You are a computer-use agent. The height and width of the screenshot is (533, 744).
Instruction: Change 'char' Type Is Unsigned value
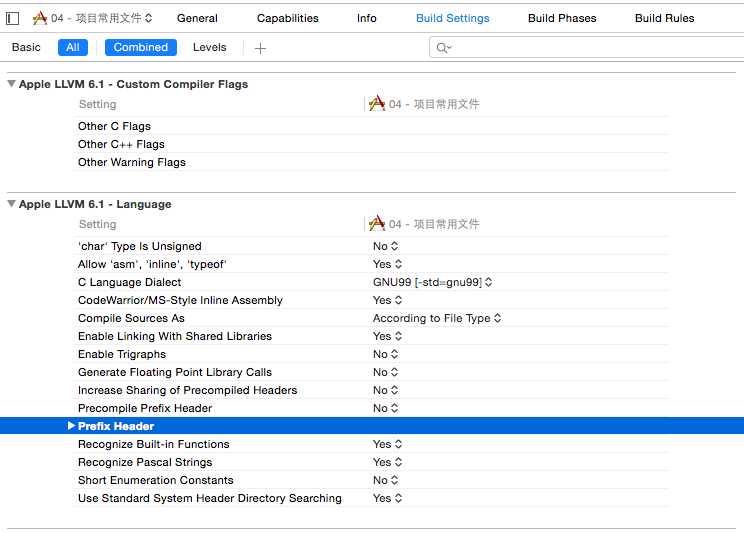(x=385, y=246)
